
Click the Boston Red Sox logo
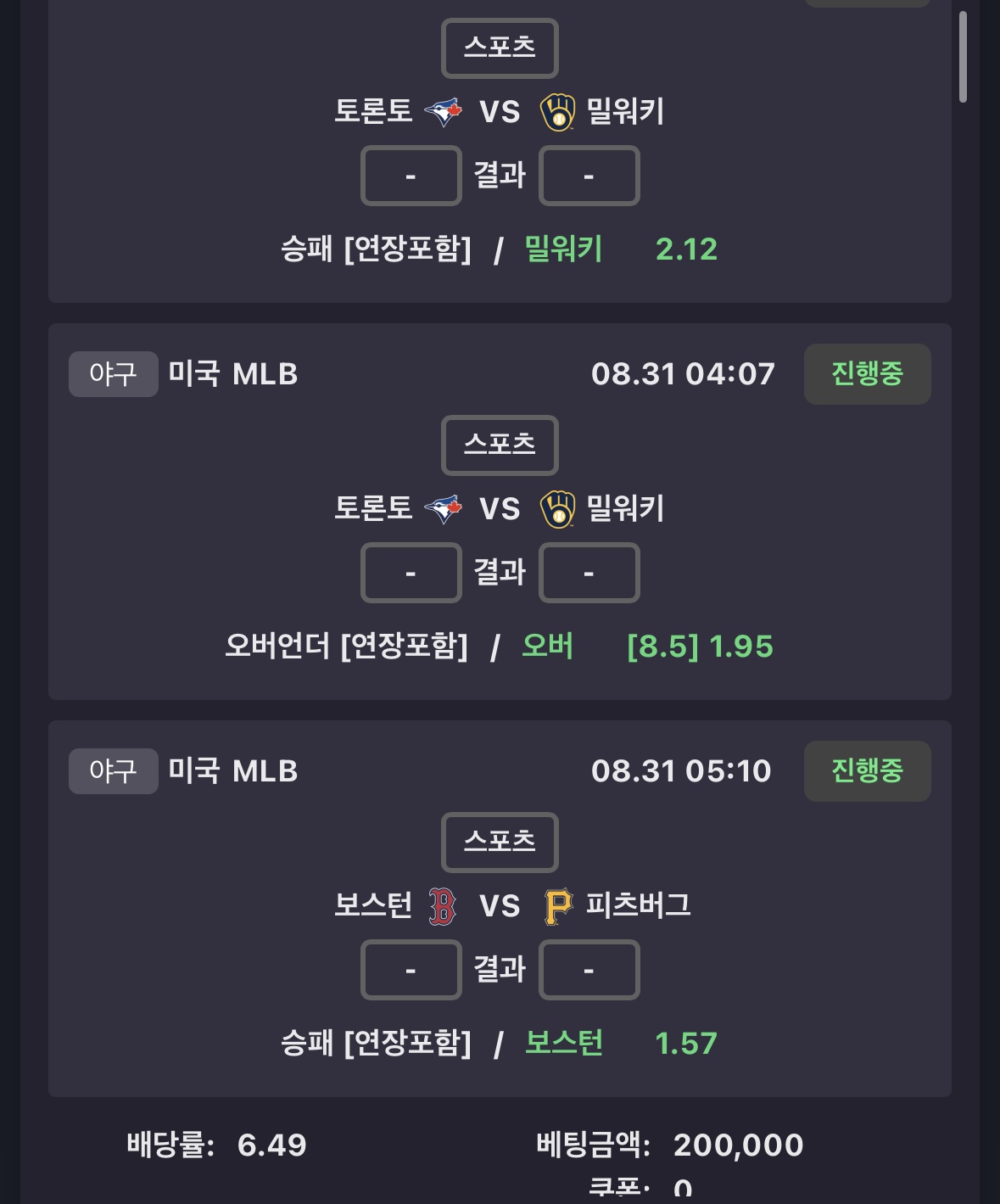(x=442, y=906)
